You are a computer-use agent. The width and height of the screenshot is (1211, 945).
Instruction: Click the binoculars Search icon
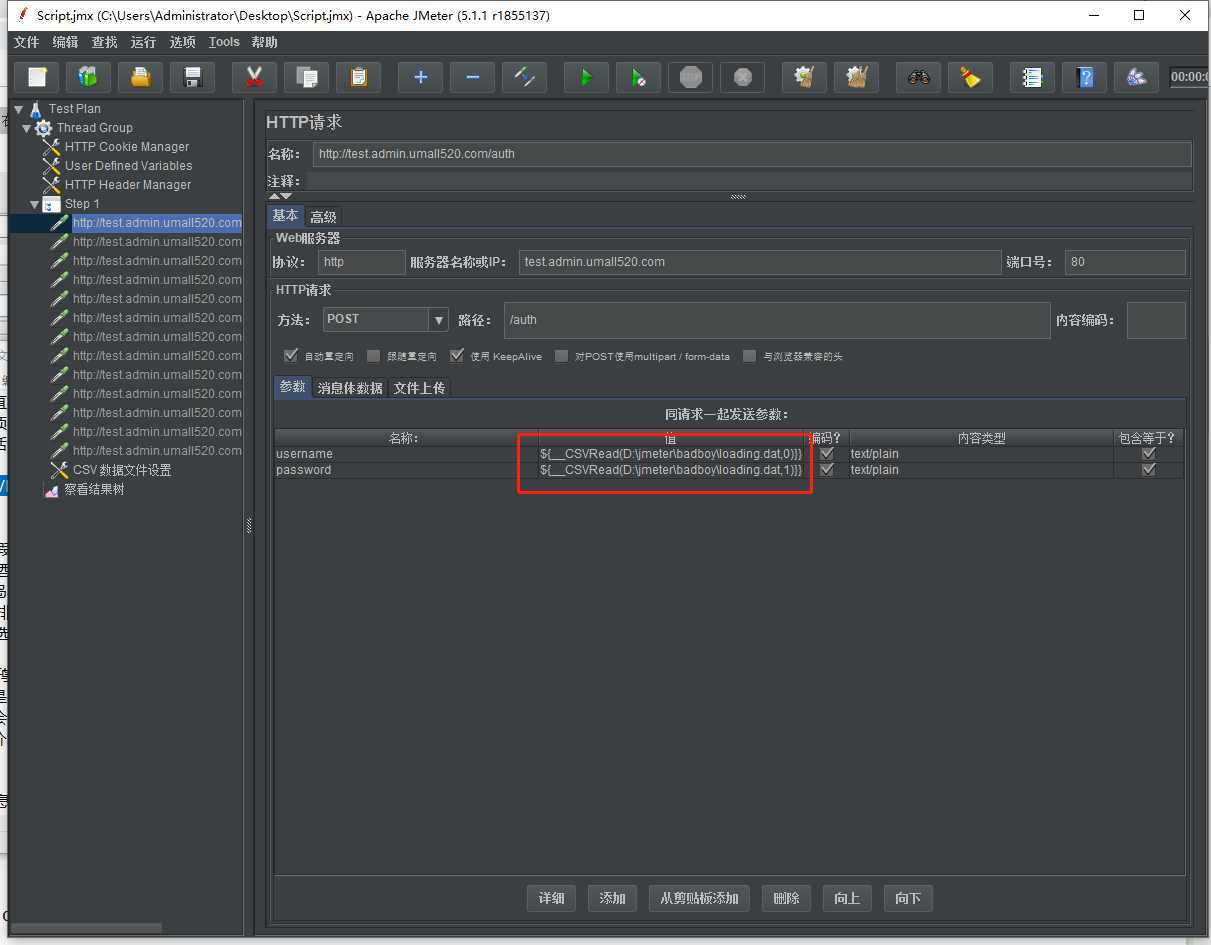click(x=918, y=77)
